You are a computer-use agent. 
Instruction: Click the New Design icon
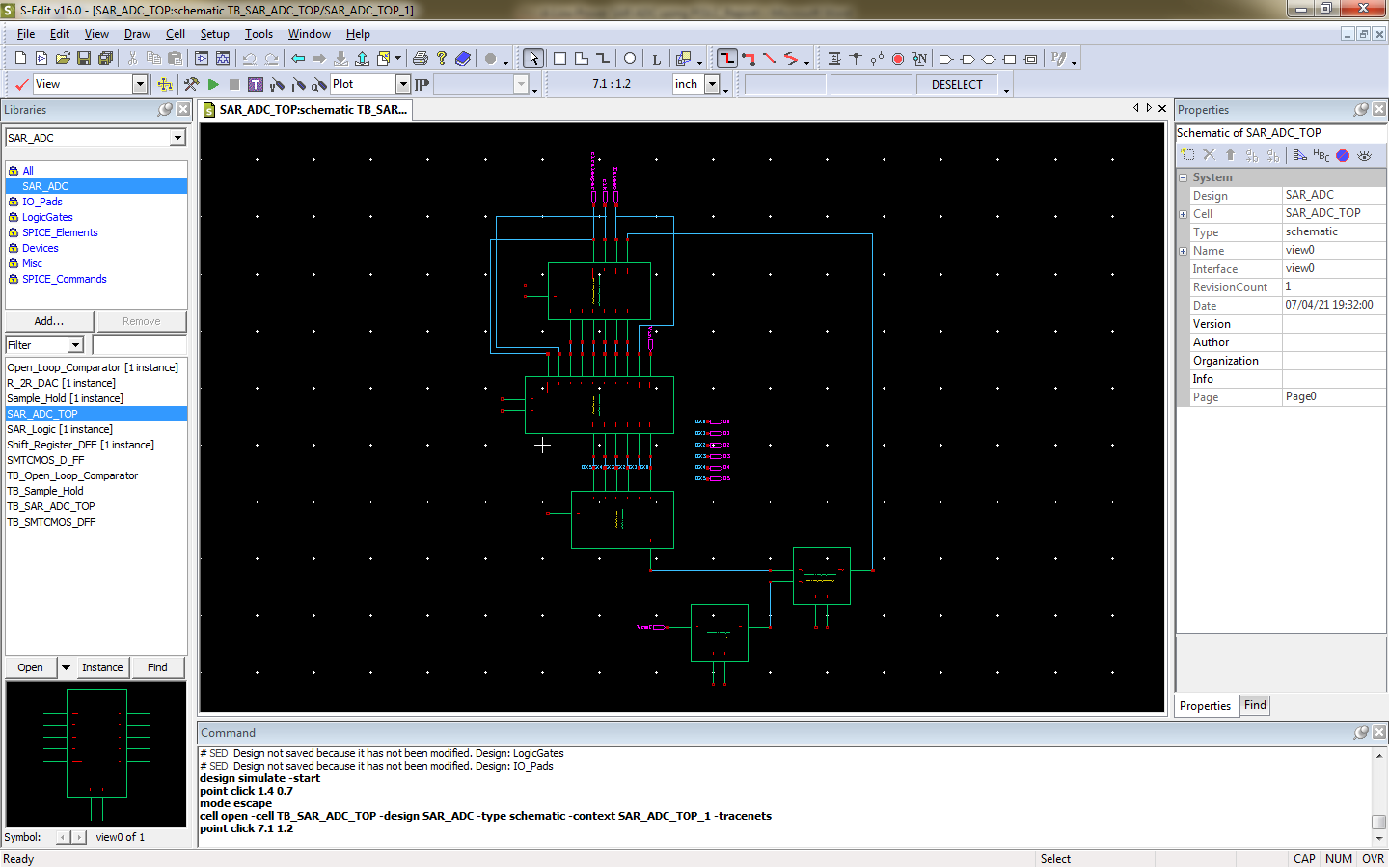point(20,59)
